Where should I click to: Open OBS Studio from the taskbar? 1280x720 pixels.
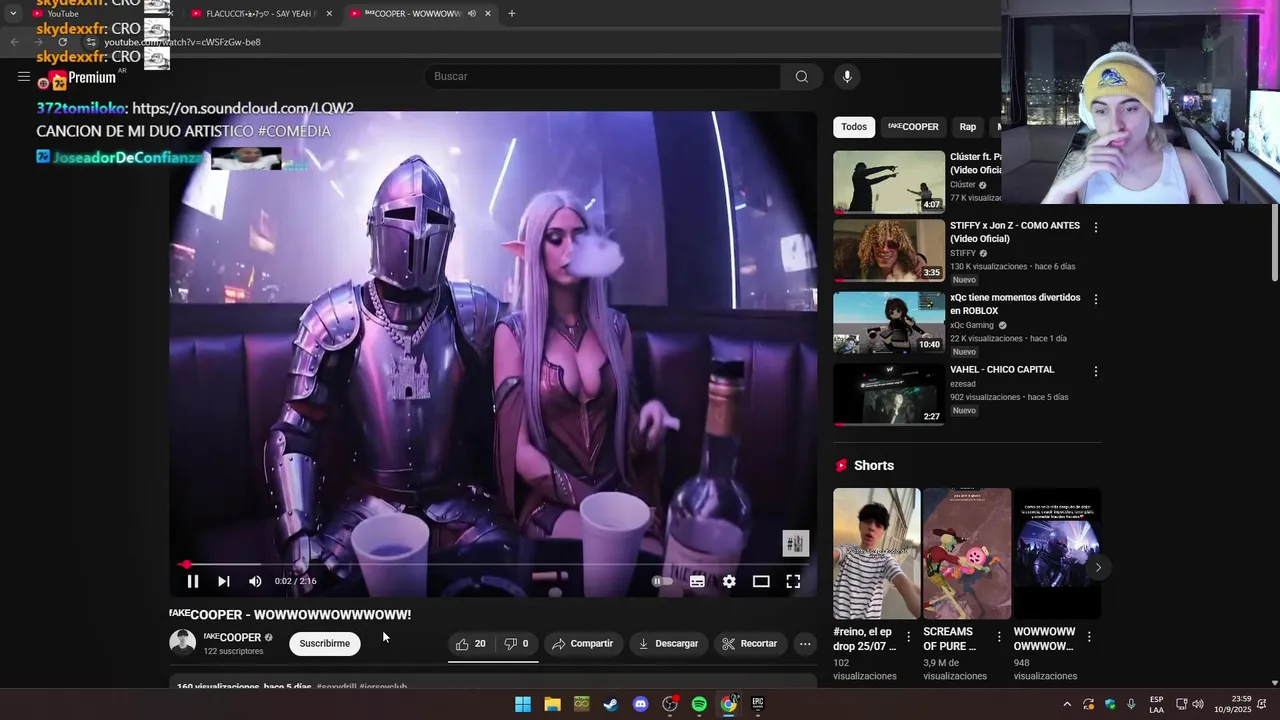670,704
